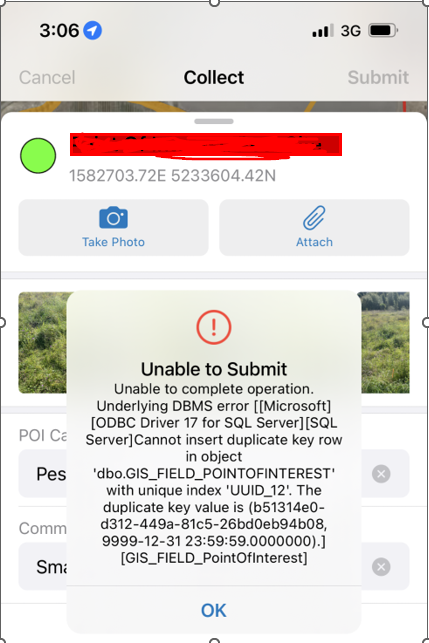Tap Cancel in the Collect header
Viewport: 429px width, 643px height.
click(x=47, y=78)
